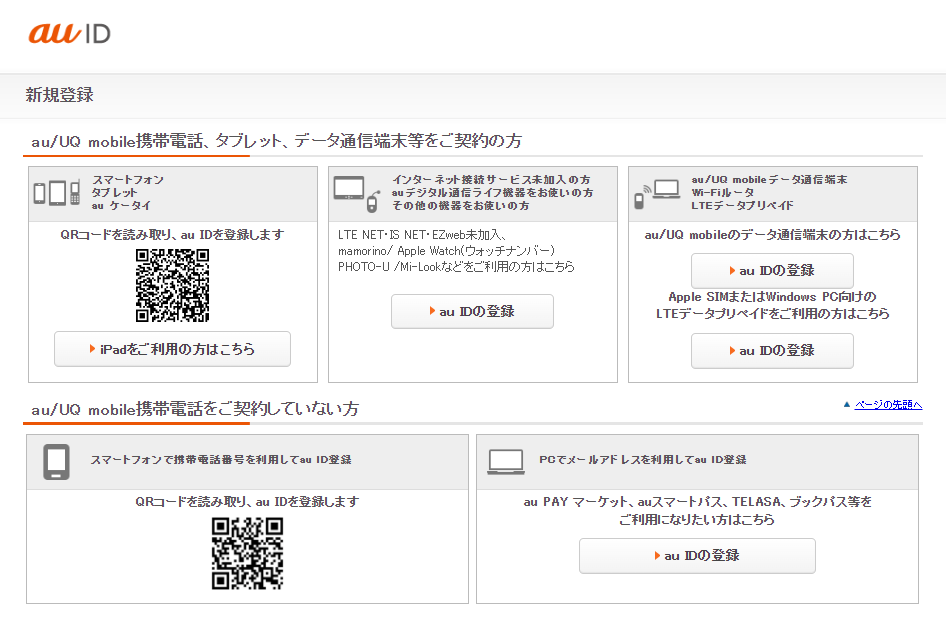Screen dimensions: 946x618
Task: Click the LTE NET・IS NET・EZweb未加入 text
Action: 422,235
